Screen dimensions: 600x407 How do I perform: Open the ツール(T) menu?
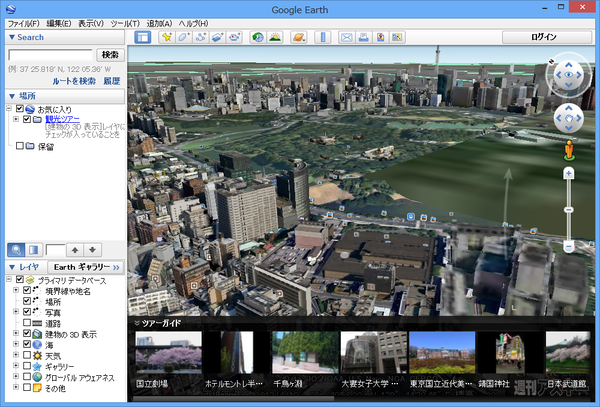pyautogui.click(x=124, y=22)
